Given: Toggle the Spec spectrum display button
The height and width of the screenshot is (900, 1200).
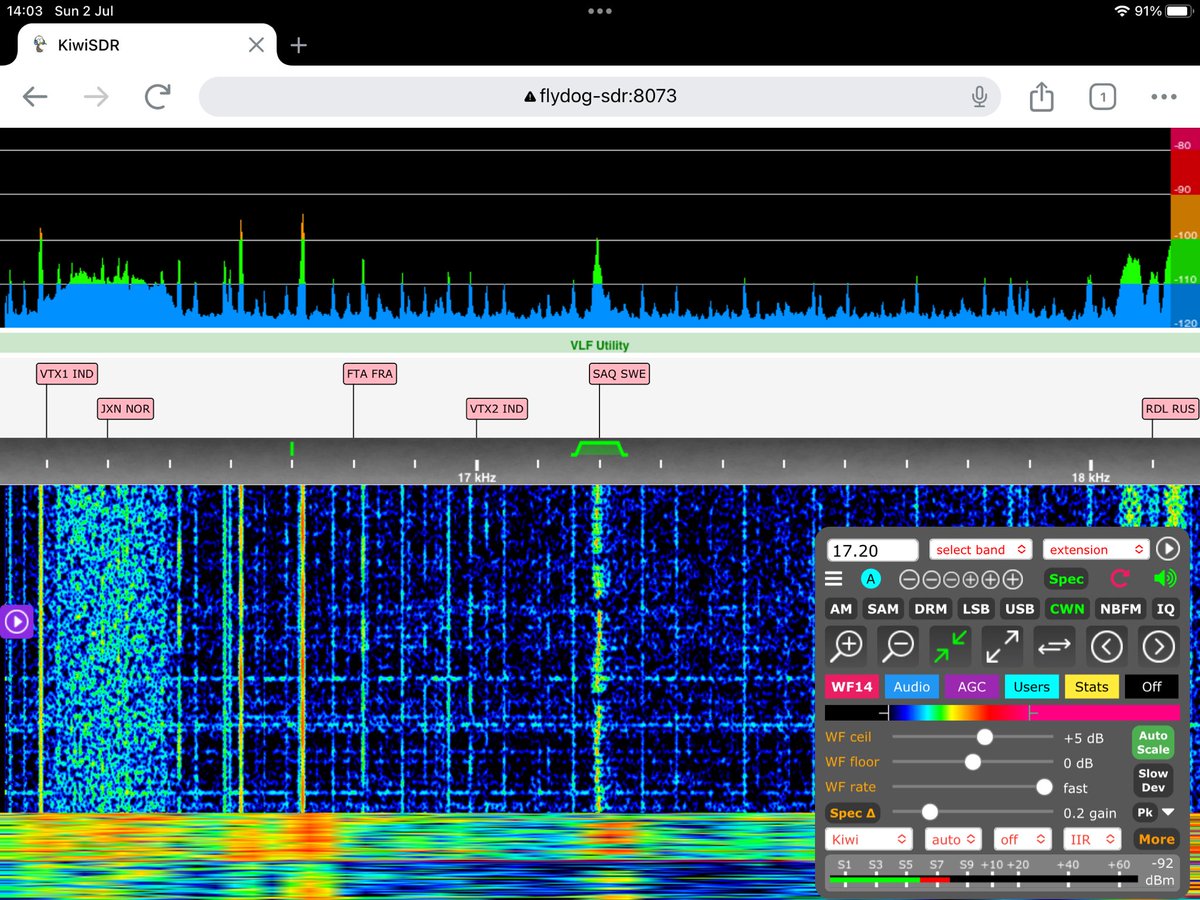Looking at the screenshot, I should coord(1066,579).
